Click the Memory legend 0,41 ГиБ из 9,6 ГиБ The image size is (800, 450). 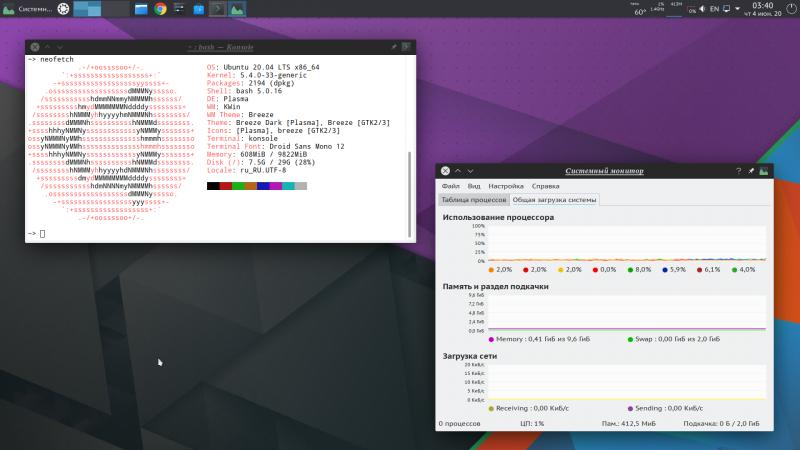[x=539, y=339]
